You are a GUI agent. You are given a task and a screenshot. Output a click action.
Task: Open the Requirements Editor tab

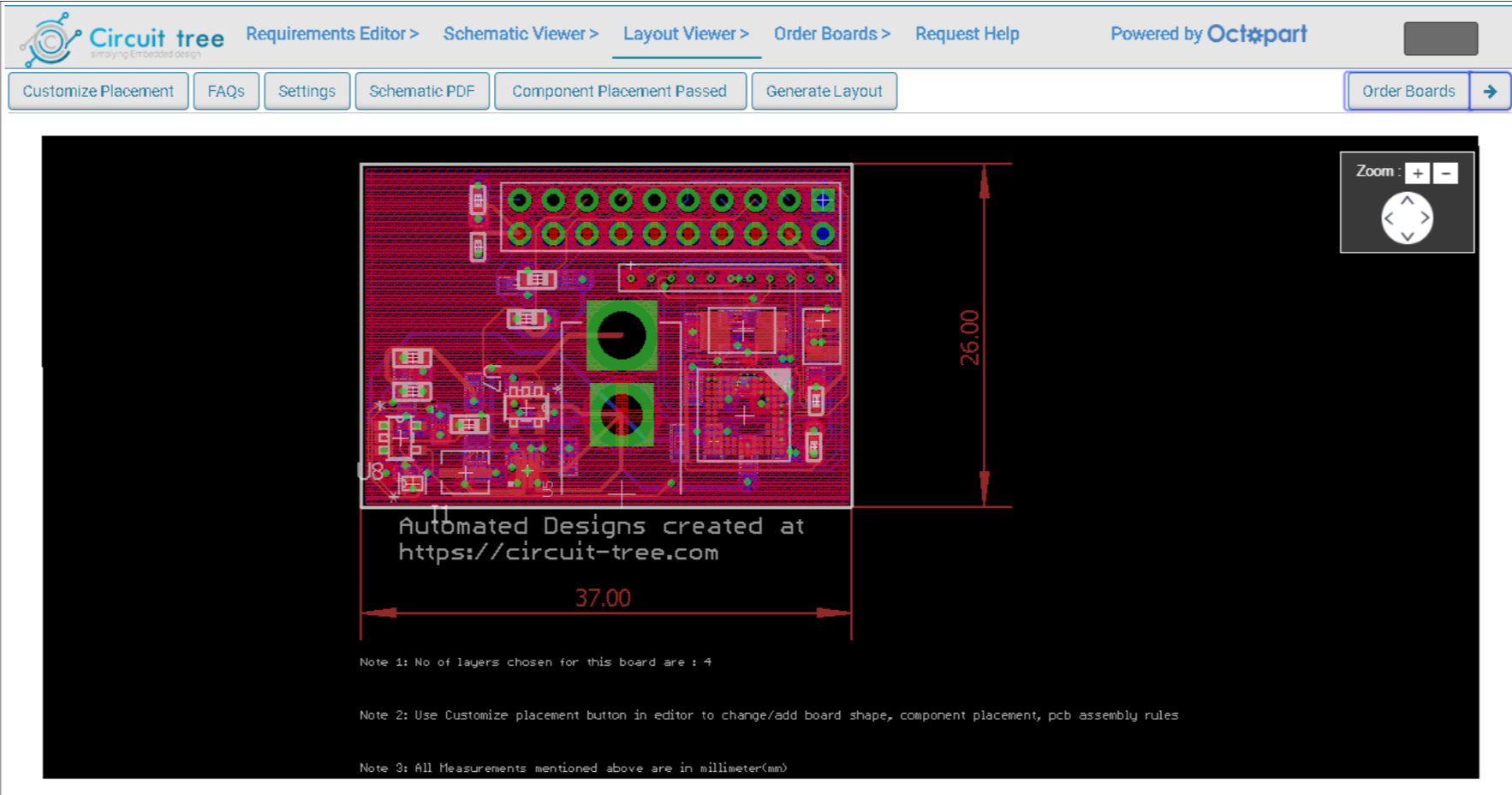click(x=332, y=33)
